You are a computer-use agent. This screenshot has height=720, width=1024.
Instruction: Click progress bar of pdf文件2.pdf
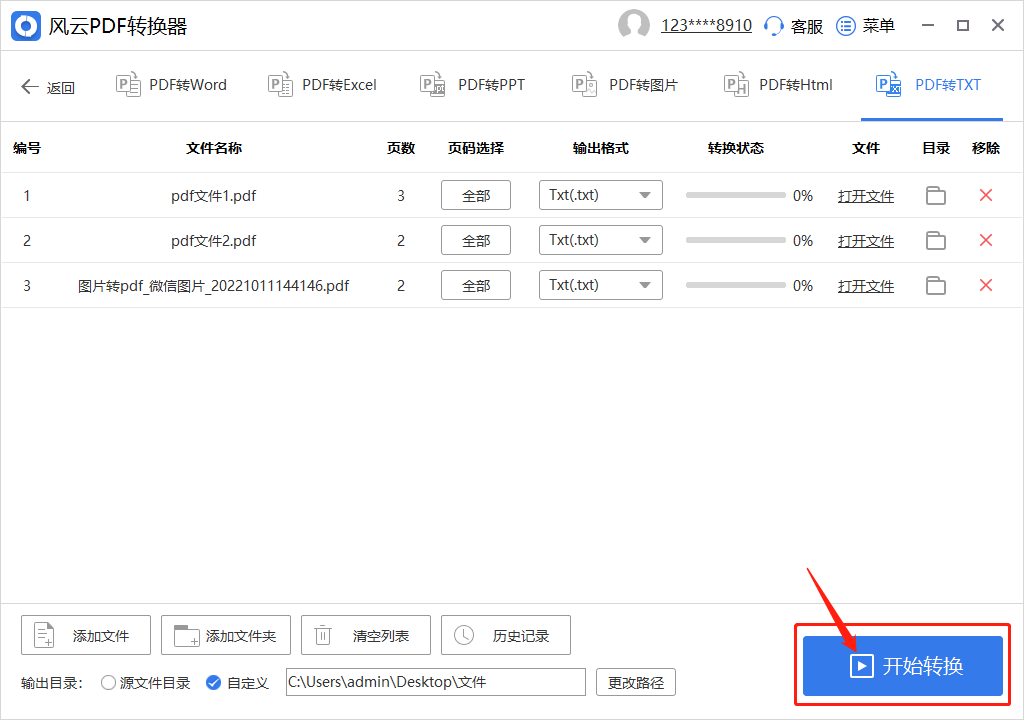[735, 240]
